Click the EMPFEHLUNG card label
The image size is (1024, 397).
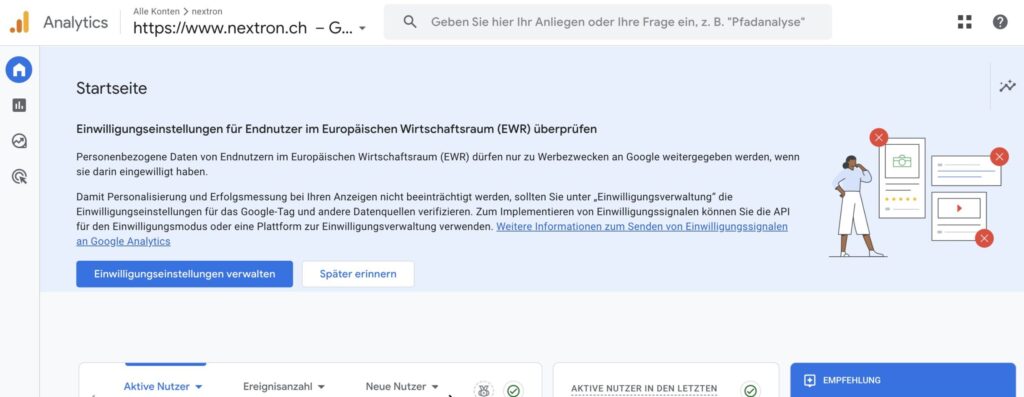coord(852,380)
